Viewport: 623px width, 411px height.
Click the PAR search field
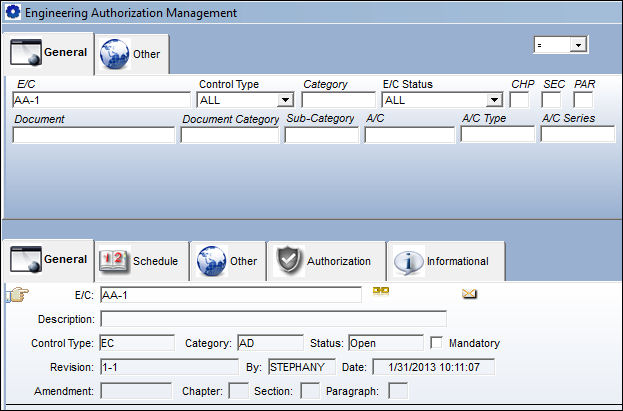(x=583, y=100)
